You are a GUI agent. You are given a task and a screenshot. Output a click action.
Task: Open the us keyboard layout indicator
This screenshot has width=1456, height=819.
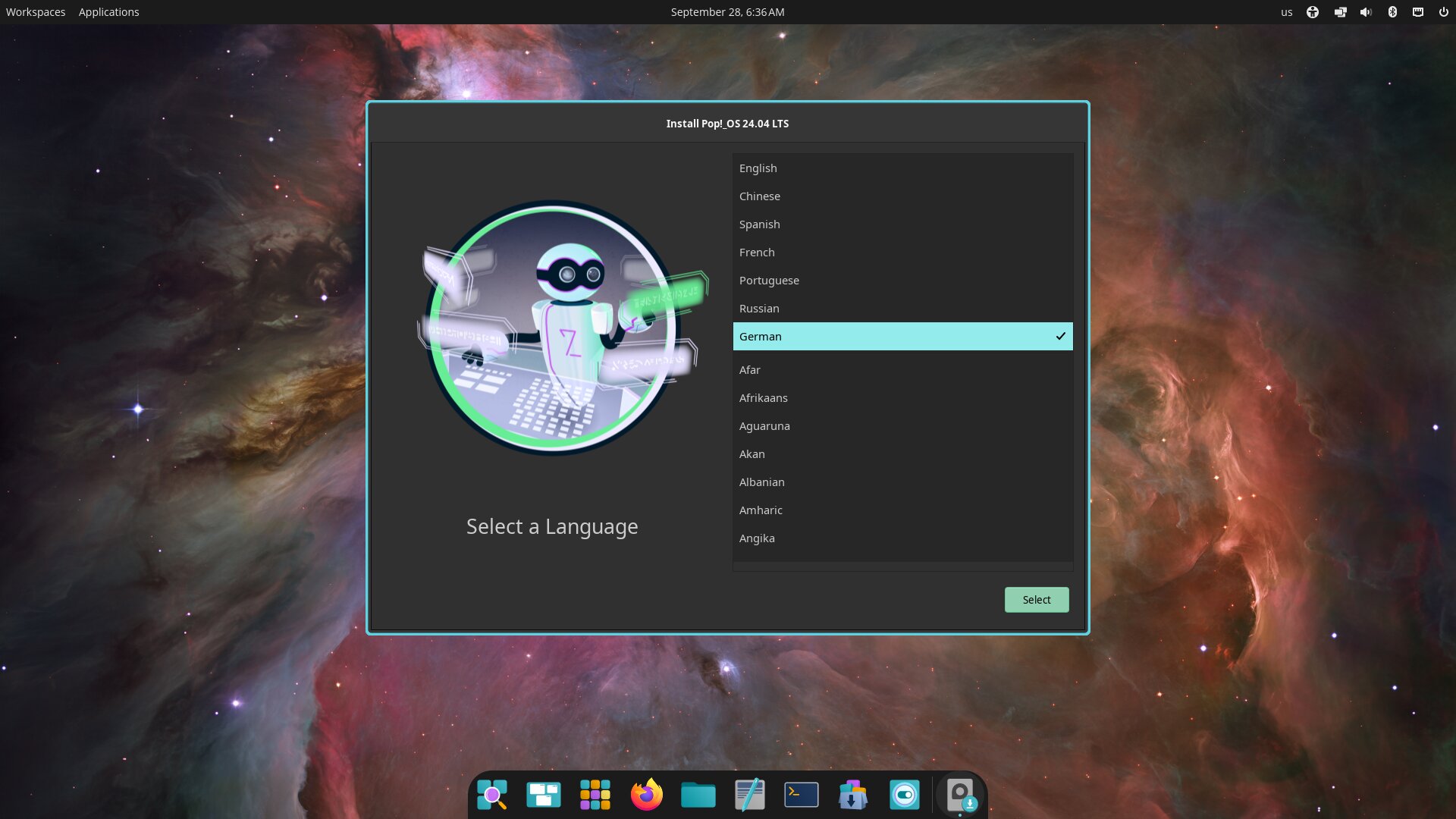click(1287, 12)
